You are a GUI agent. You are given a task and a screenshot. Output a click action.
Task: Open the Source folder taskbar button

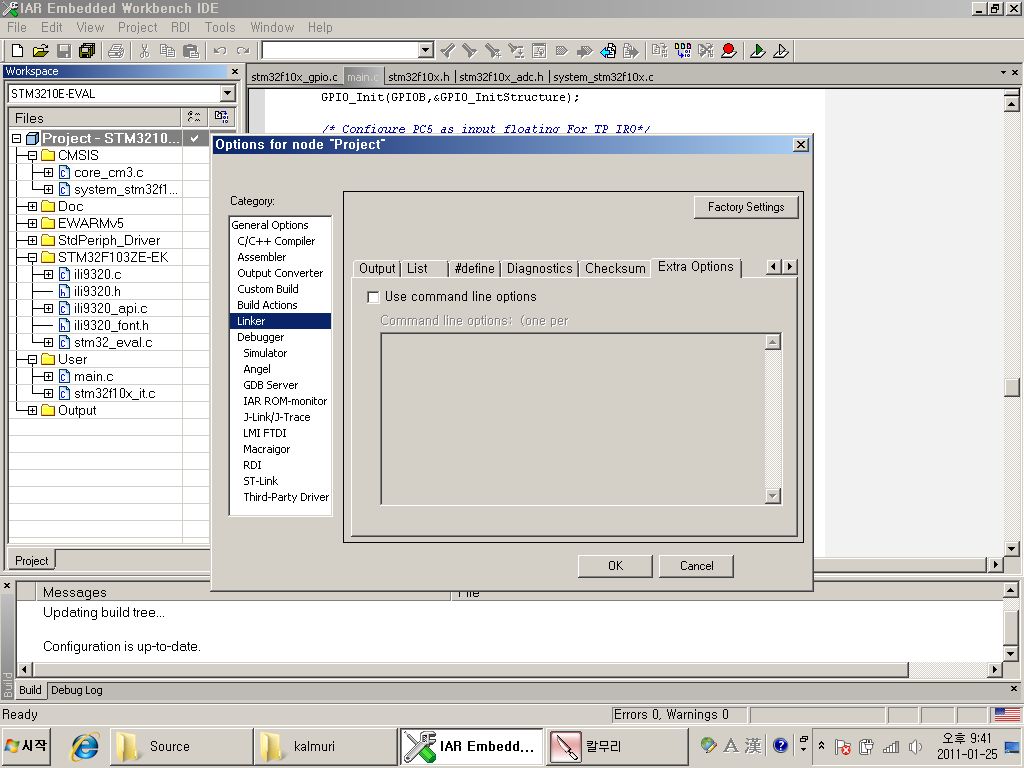tap(181, 746)
